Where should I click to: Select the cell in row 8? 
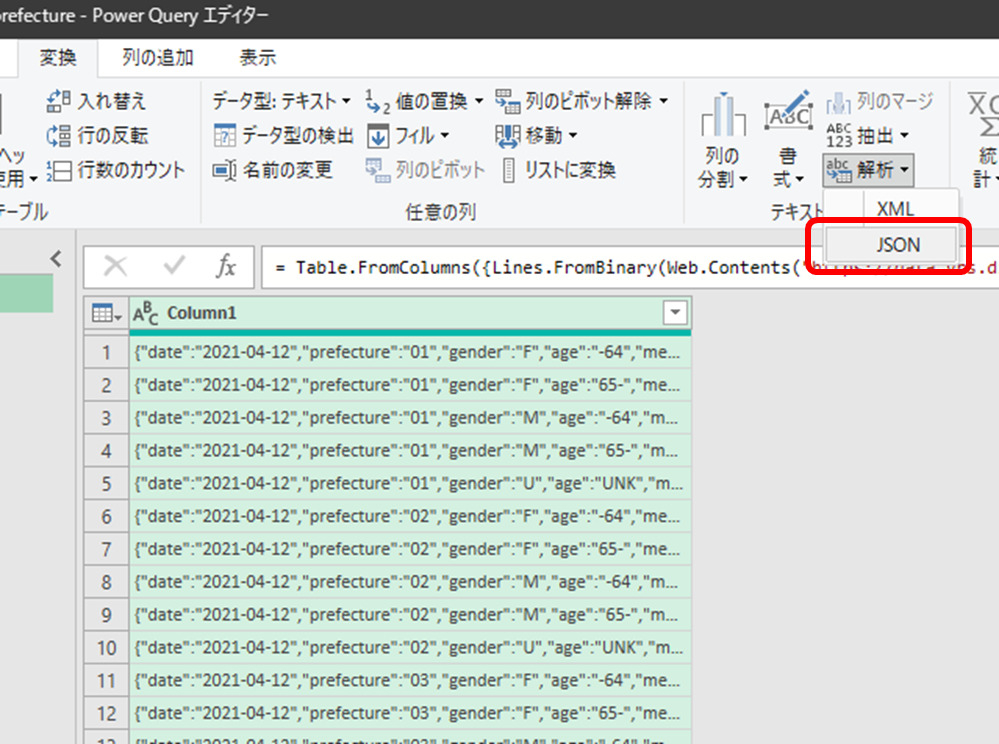click(410, 582)
